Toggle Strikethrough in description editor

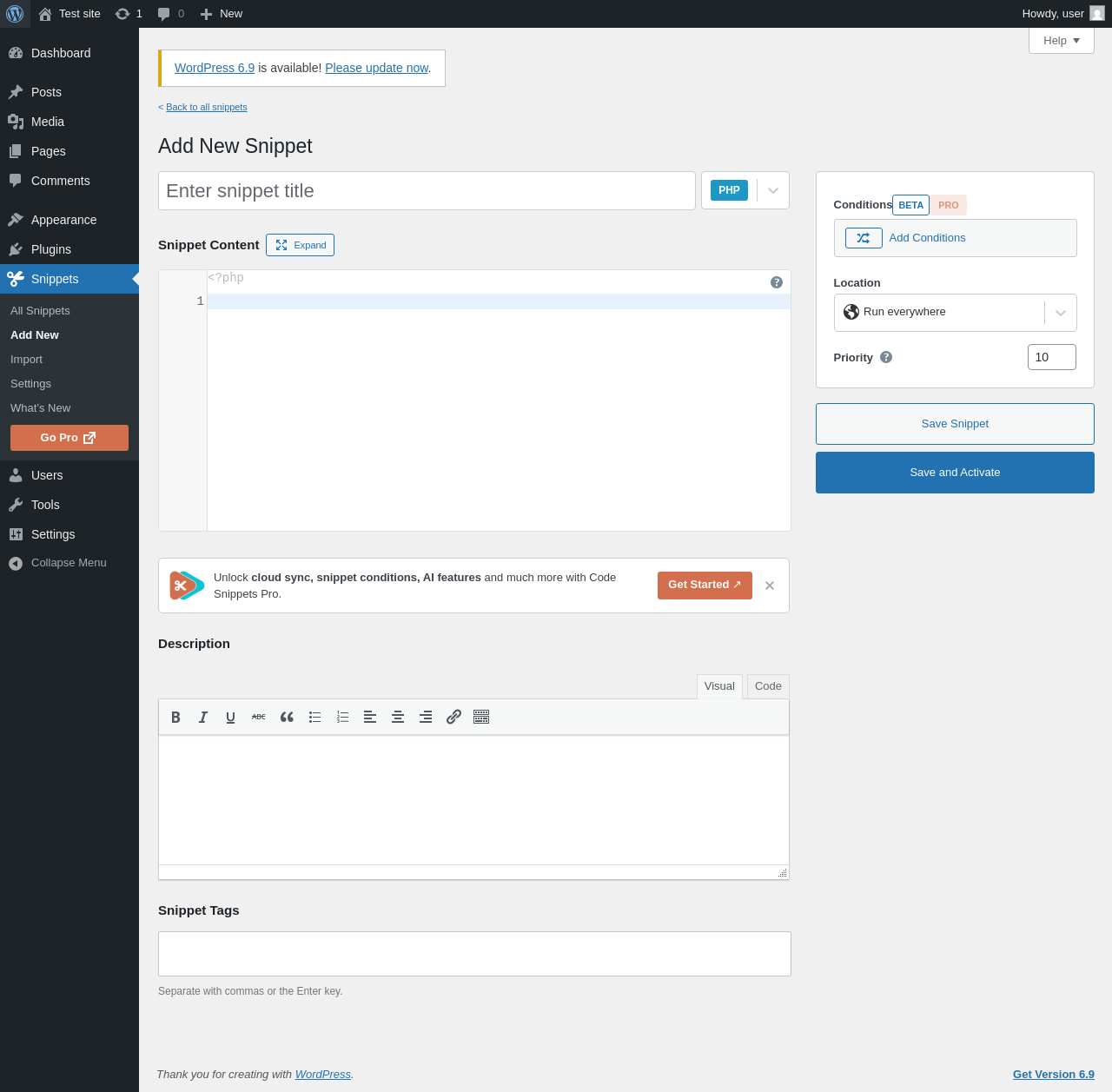pyautogui.click(x=258, y=717)
